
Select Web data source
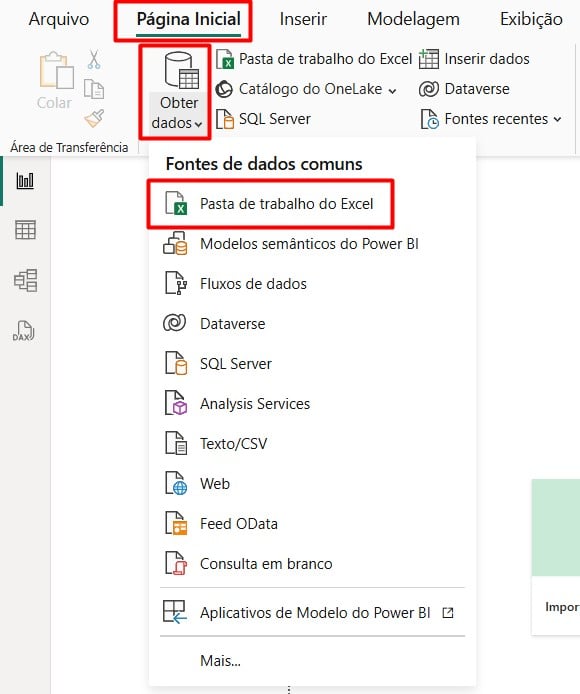coord(312,484)
